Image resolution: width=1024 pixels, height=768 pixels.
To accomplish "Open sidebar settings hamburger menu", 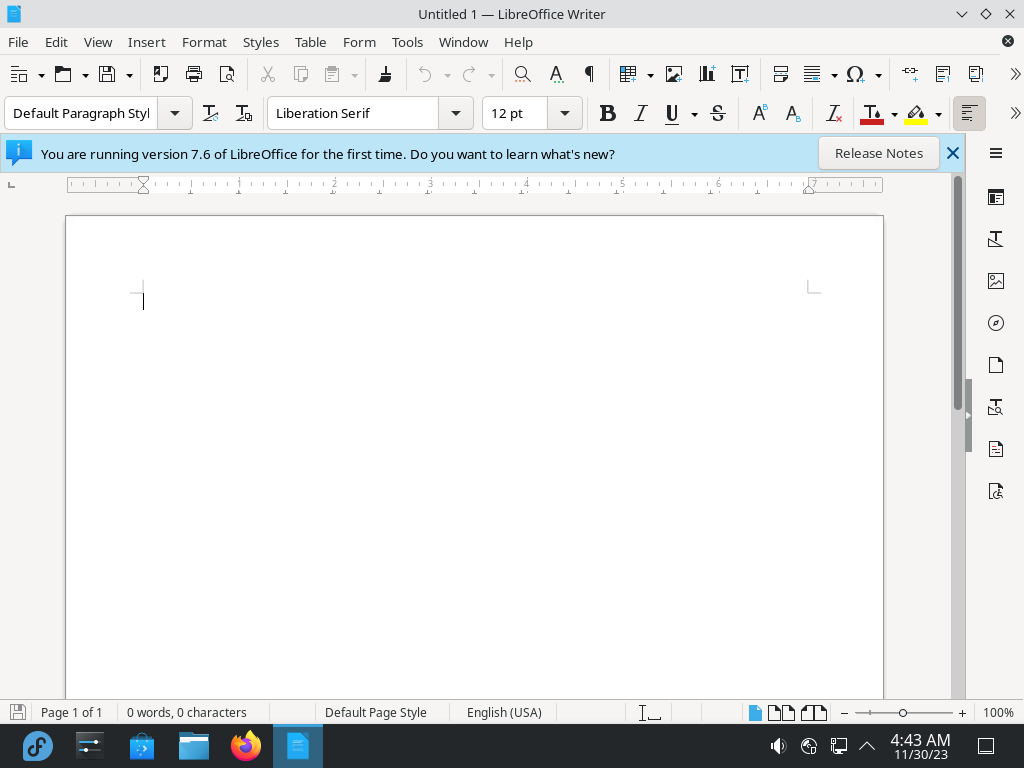I will click(995, 153).
